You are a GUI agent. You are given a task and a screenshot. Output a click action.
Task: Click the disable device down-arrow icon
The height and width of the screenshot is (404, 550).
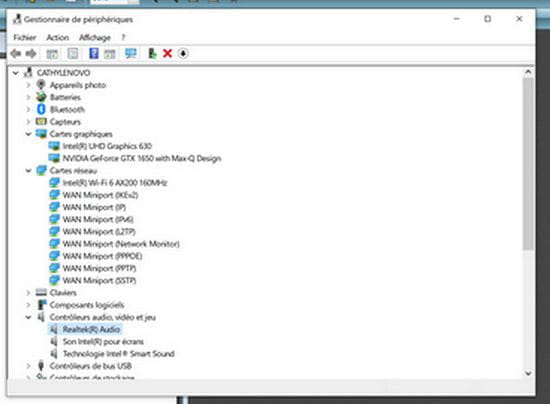click(x=183, y=54)
